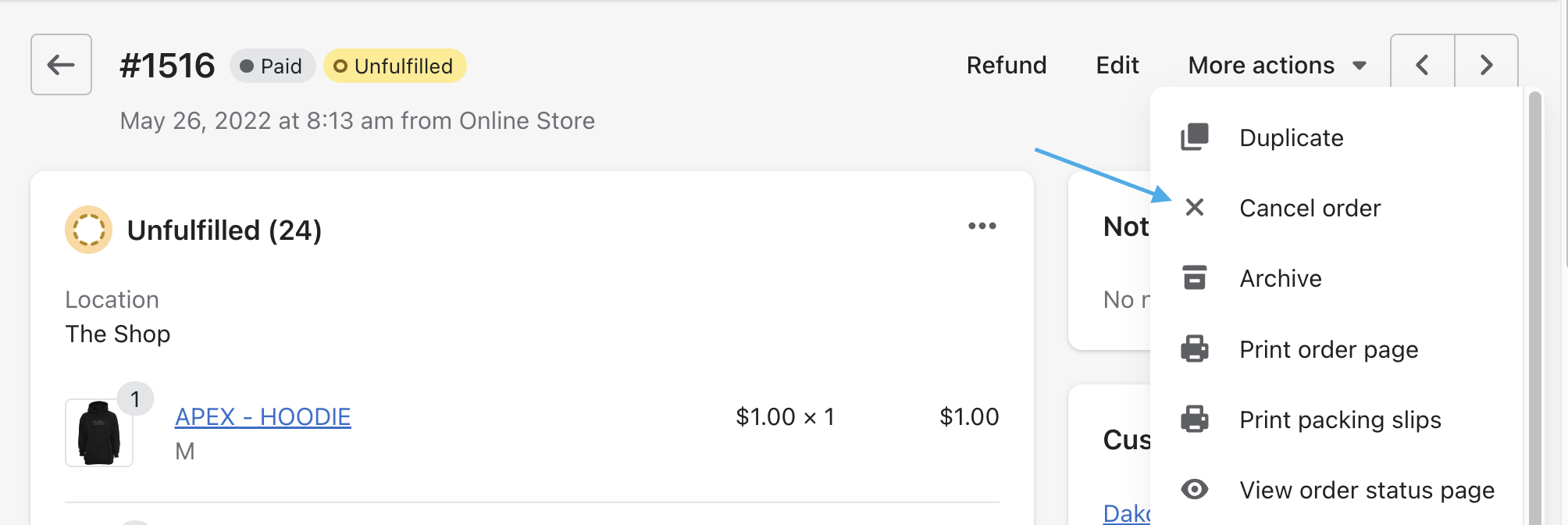
Task: Click printer icon for packing slips
Action: click(1194, 420)
